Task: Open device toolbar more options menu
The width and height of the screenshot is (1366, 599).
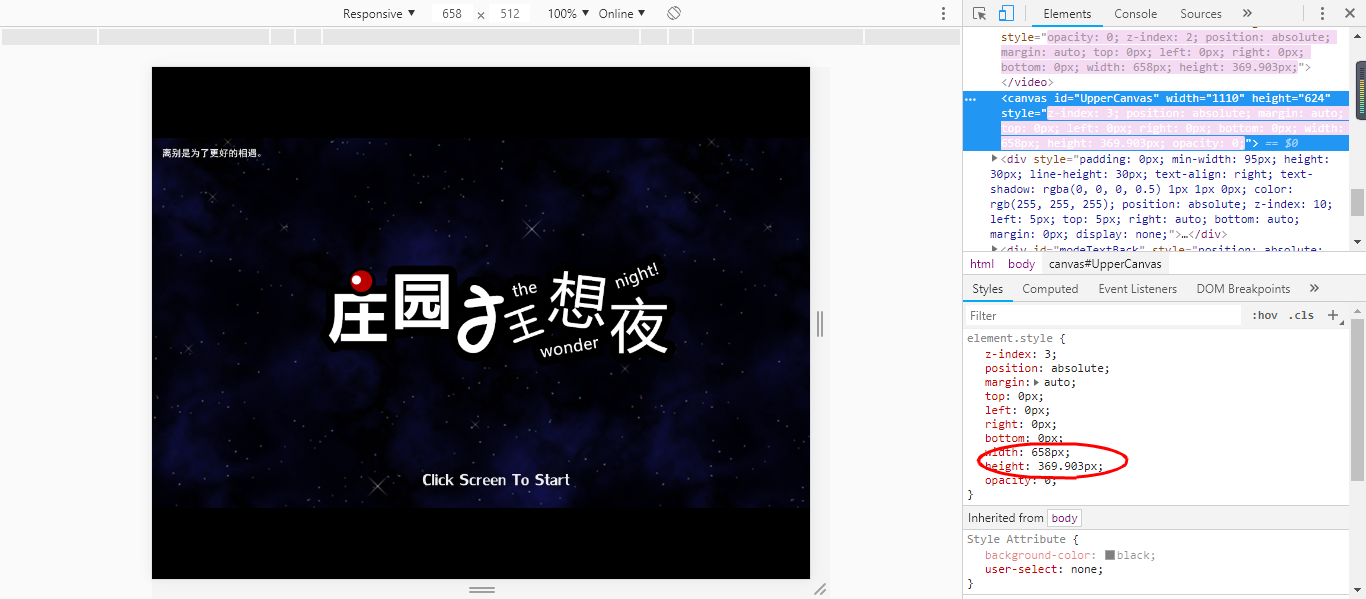Action: click(943, 14)
